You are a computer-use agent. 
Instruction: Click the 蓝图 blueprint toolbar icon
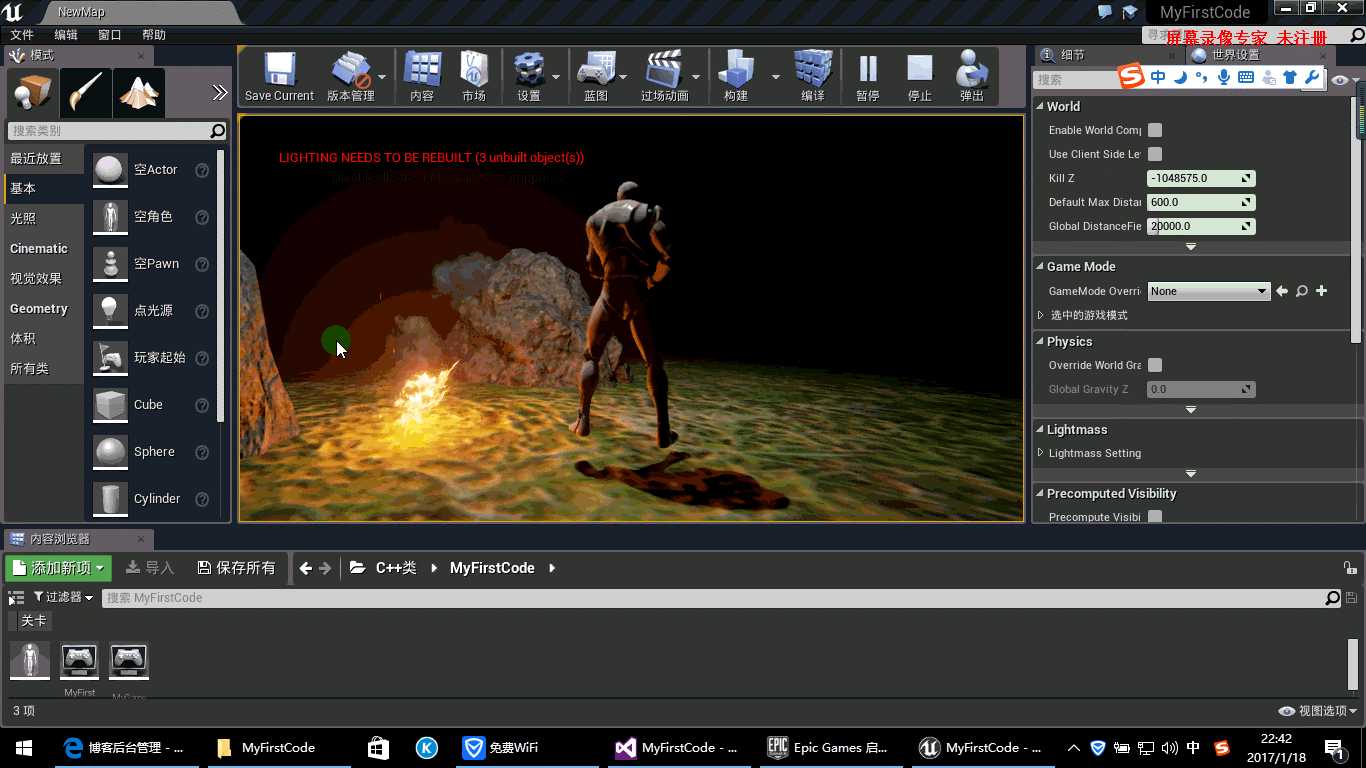coord(596,76)
